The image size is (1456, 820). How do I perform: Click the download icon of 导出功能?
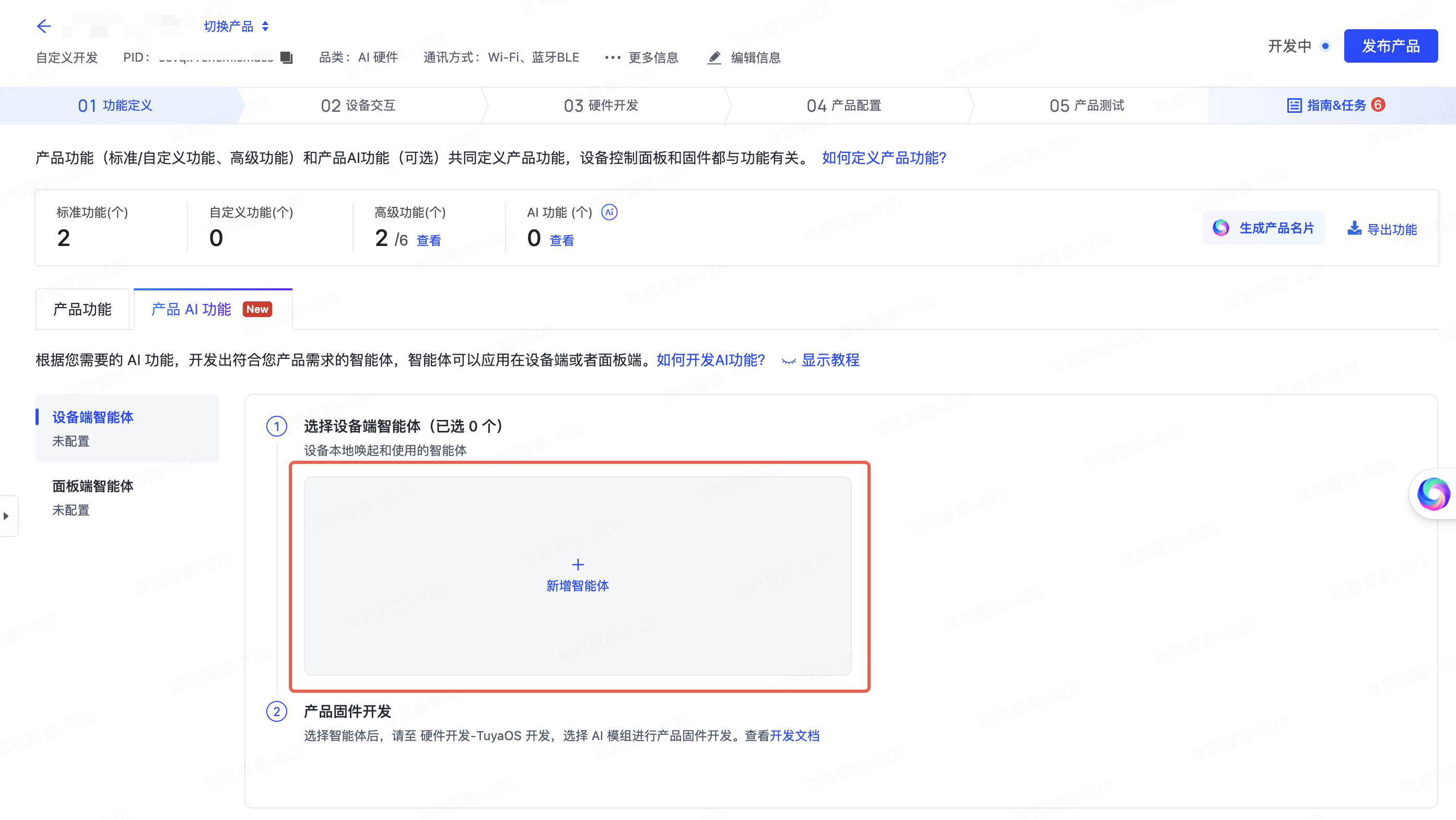click(1354, 228)
